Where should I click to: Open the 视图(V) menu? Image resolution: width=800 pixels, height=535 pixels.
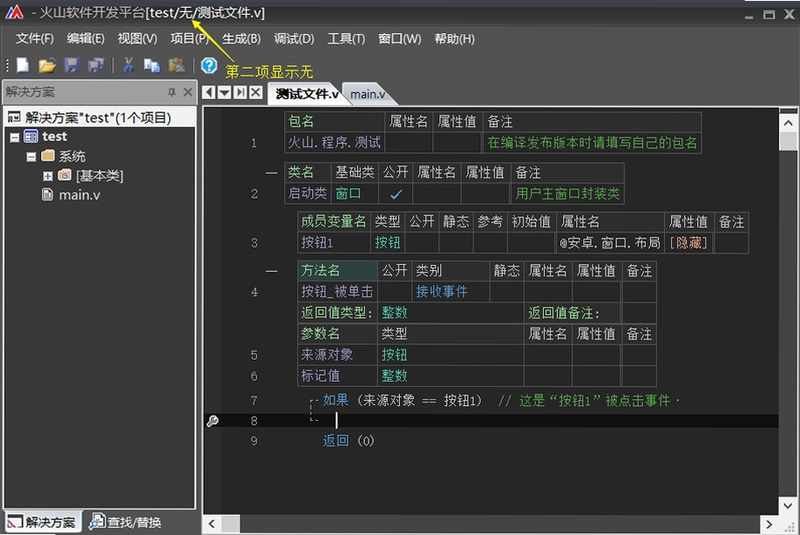[x=137, y=39]
